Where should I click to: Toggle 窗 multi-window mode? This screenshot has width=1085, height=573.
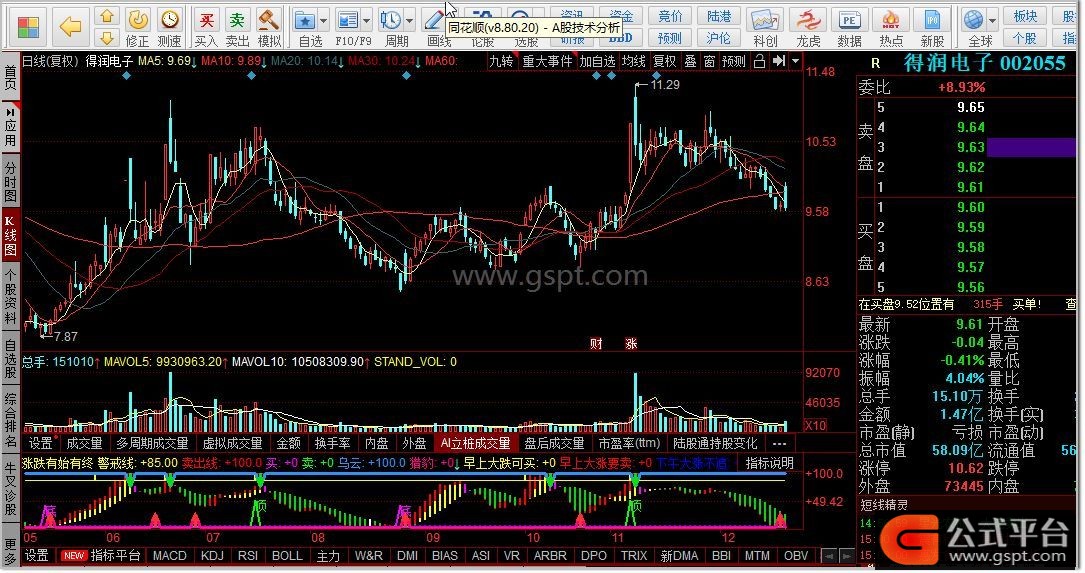coord(709,62)
